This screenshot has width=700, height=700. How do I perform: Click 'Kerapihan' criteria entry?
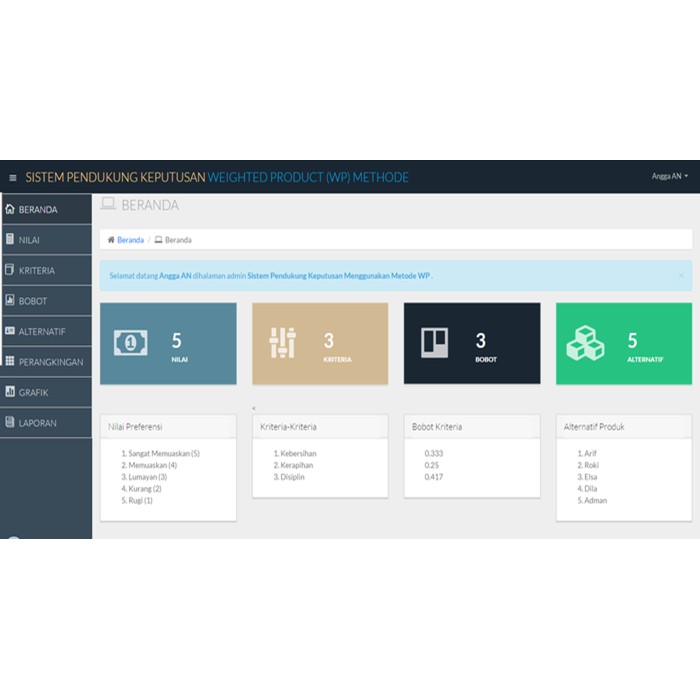click(x=293, y=465)
